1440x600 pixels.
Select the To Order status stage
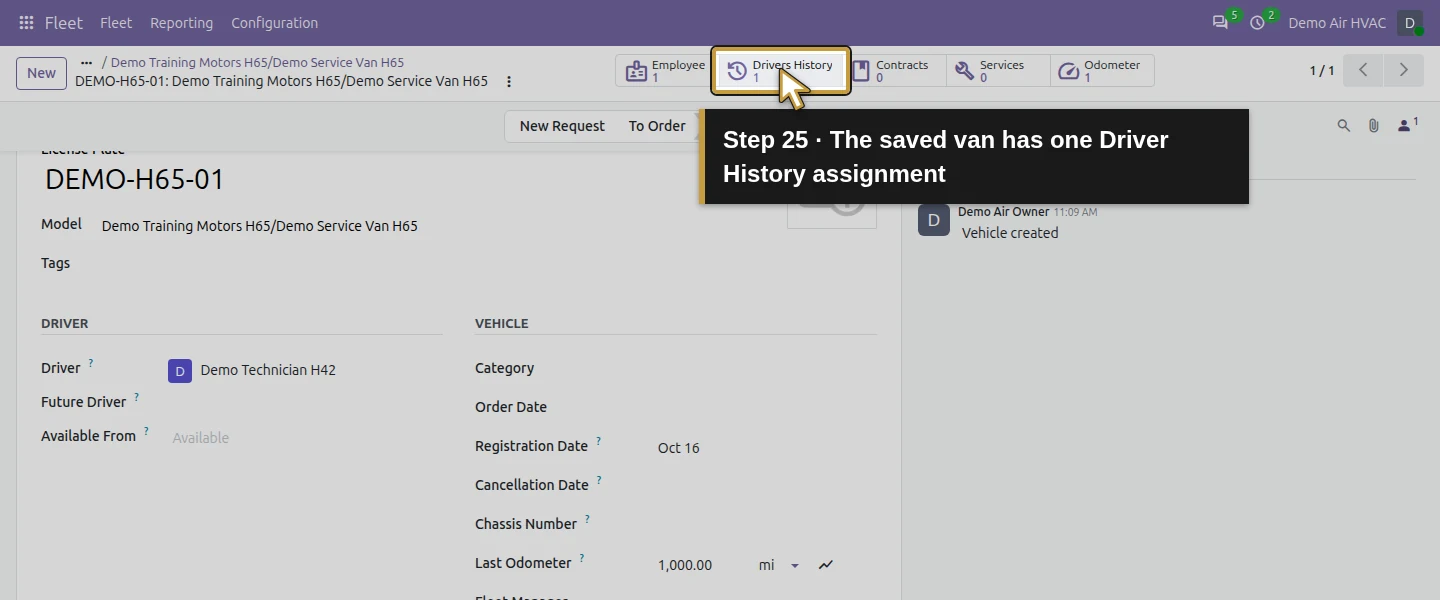point(657,126)
